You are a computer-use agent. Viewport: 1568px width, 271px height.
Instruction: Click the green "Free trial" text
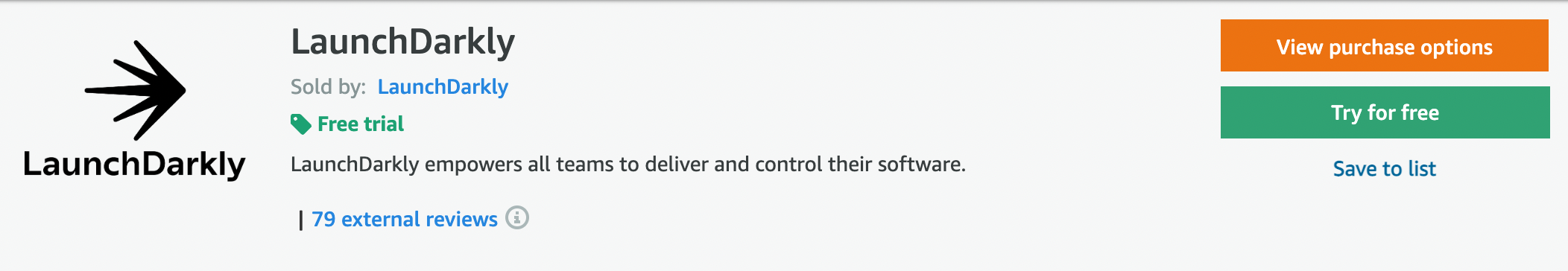point(361,124)
